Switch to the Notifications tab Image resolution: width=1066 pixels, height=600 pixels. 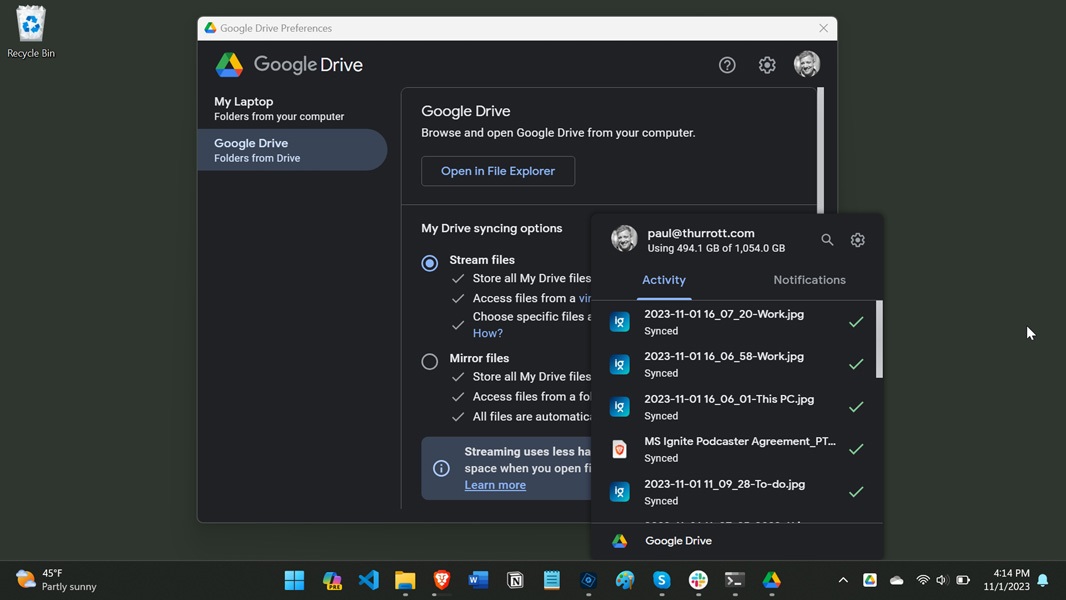[x=809, y=280]
